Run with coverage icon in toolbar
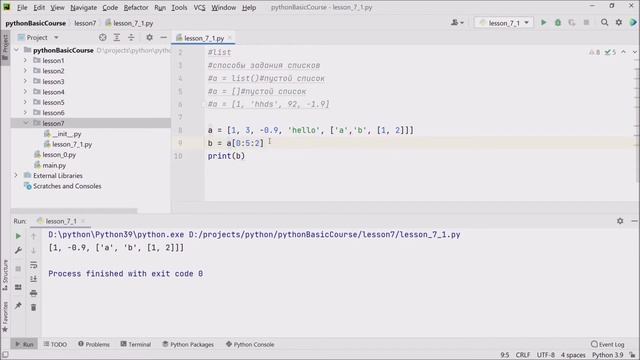This screenshot has height=360, width=640. tap(572, 23)
